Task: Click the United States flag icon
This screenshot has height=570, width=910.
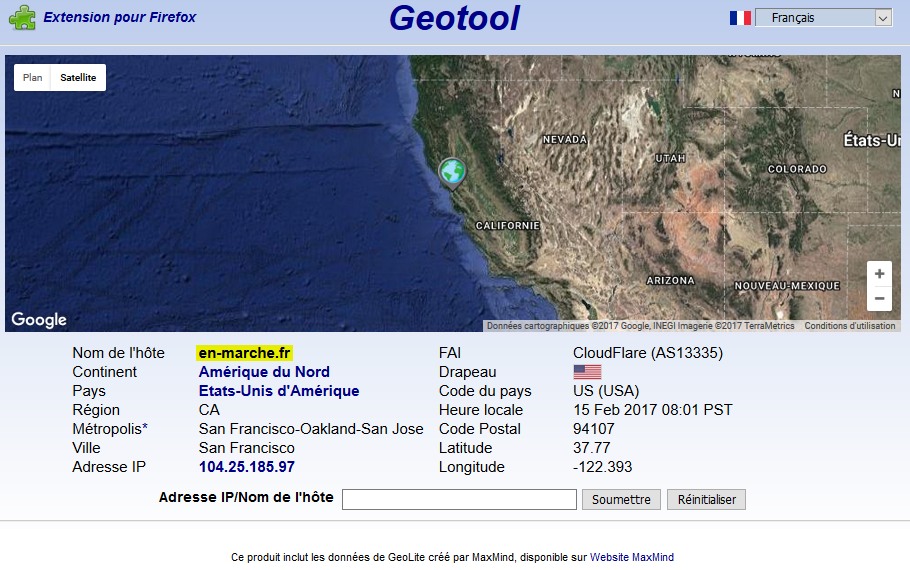Action: click(587, 372)
